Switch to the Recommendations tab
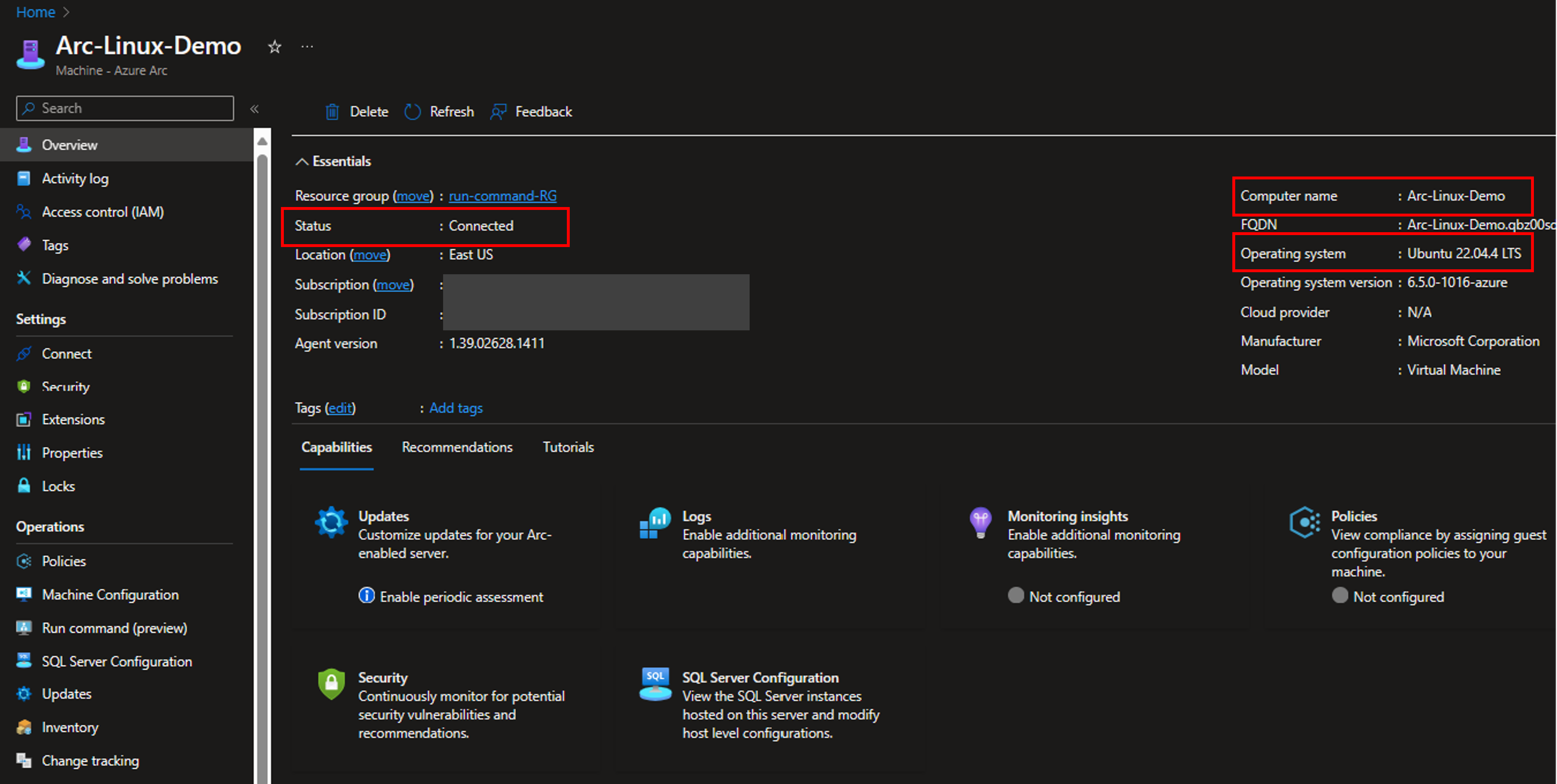Image resolution: width=1557 pixels, height=784 pixels. 457,447
